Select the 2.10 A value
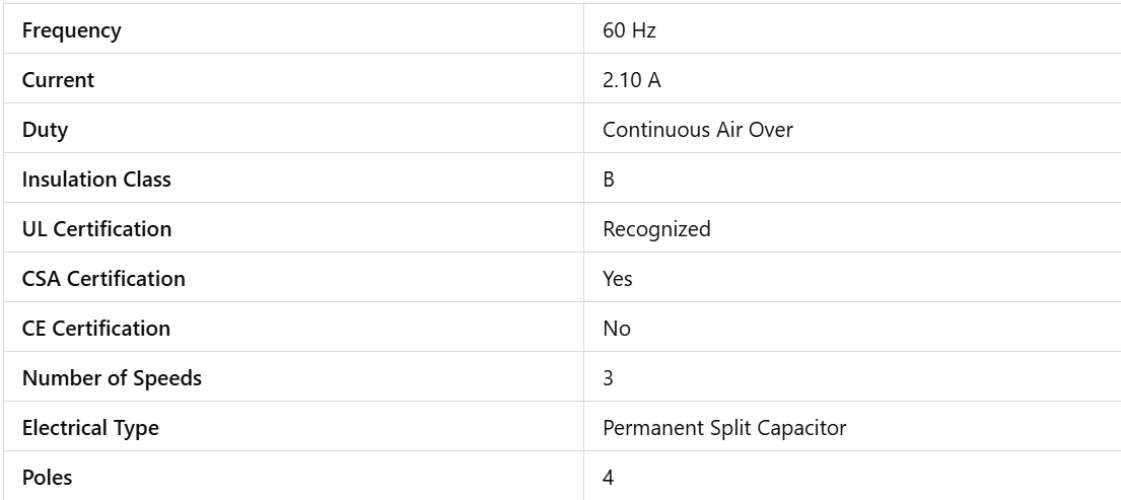This screenshot has width=1121, height=500. (630, 81)
